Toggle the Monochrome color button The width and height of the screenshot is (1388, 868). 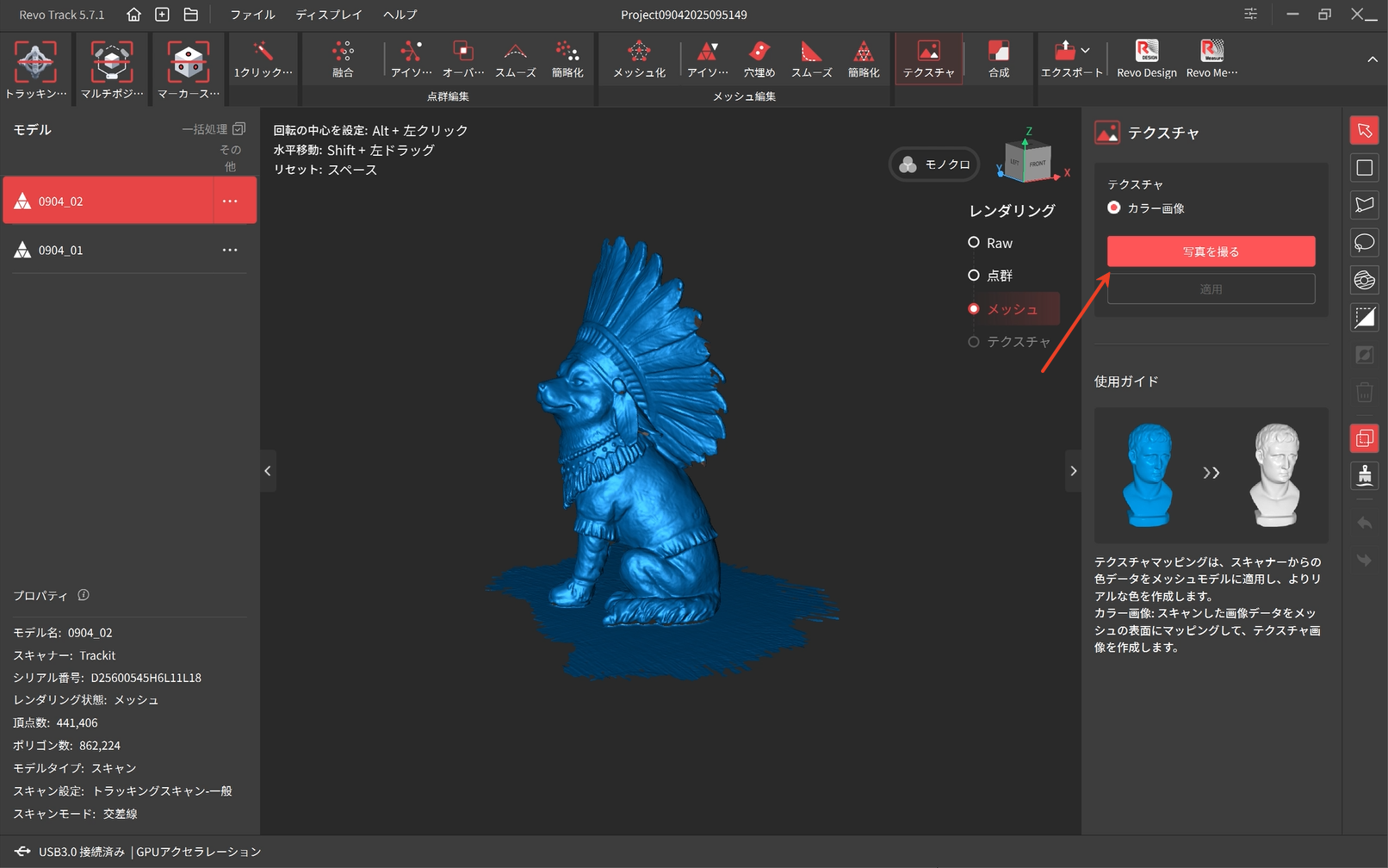(x=934, y=164)
